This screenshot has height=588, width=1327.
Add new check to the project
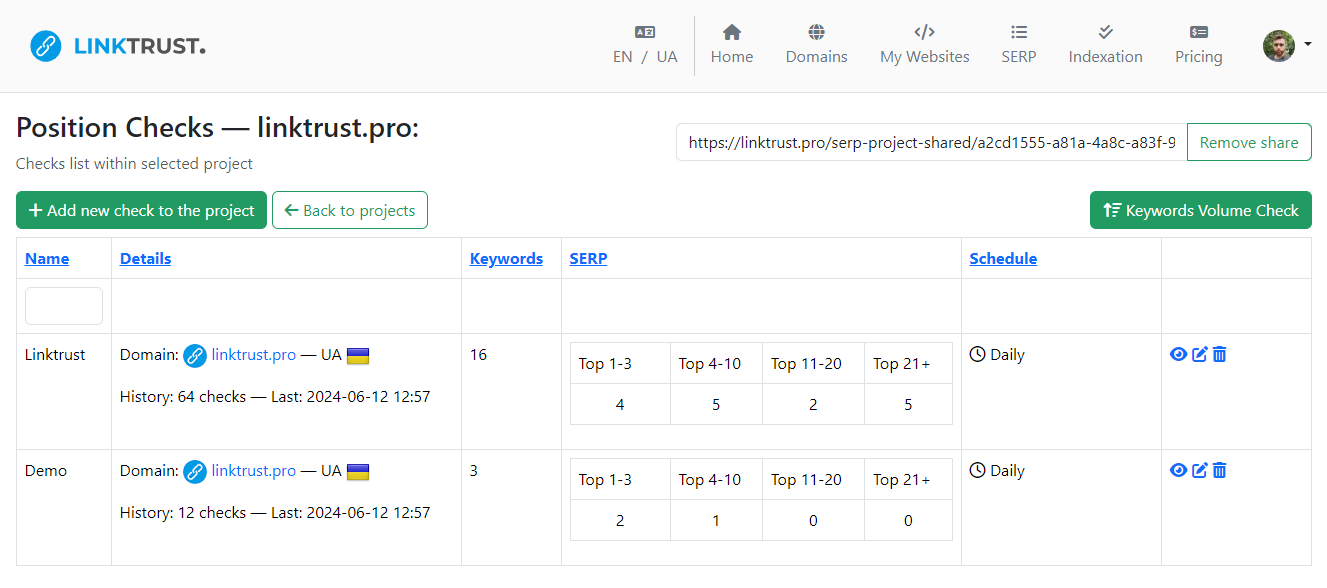(x=141, y=210)
